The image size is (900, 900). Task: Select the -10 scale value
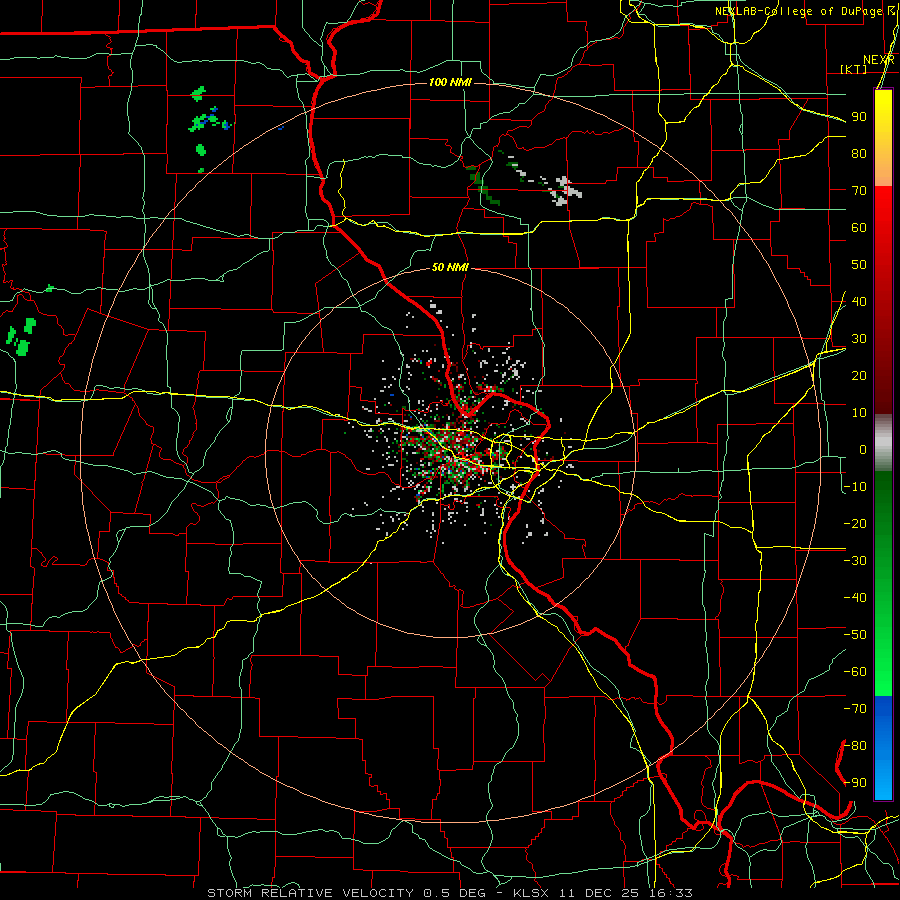point(855,487)
